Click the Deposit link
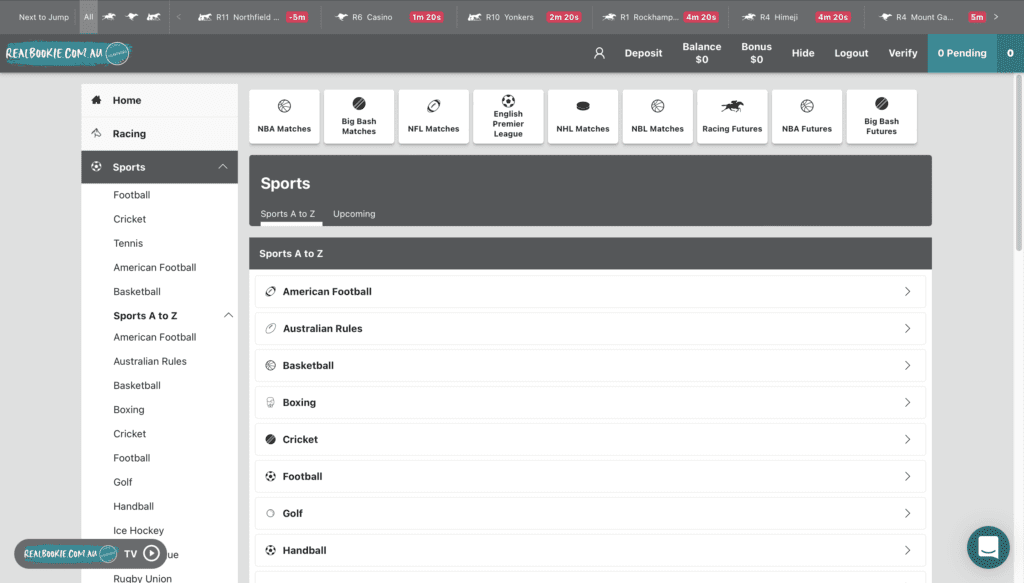1024x583 pixels. click(643, 53)
